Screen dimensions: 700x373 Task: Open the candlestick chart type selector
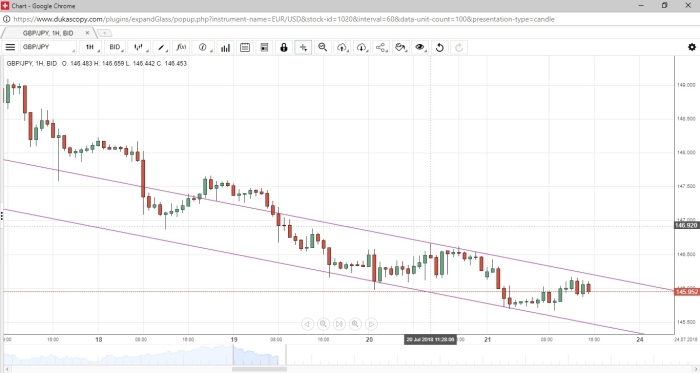pos(139,47)
